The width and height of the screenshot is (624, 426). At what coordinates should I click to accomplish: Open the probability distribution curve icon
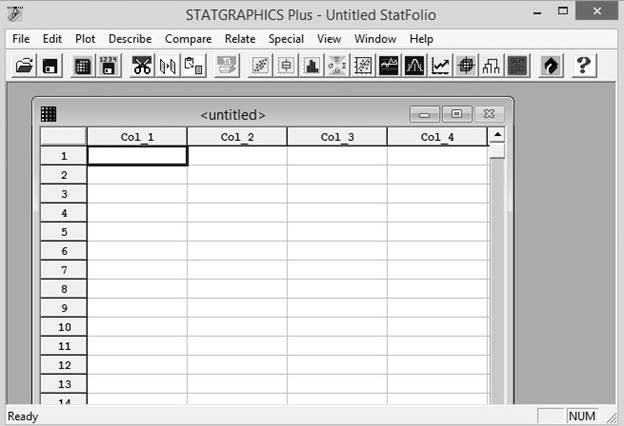click(x=414, y=65)
